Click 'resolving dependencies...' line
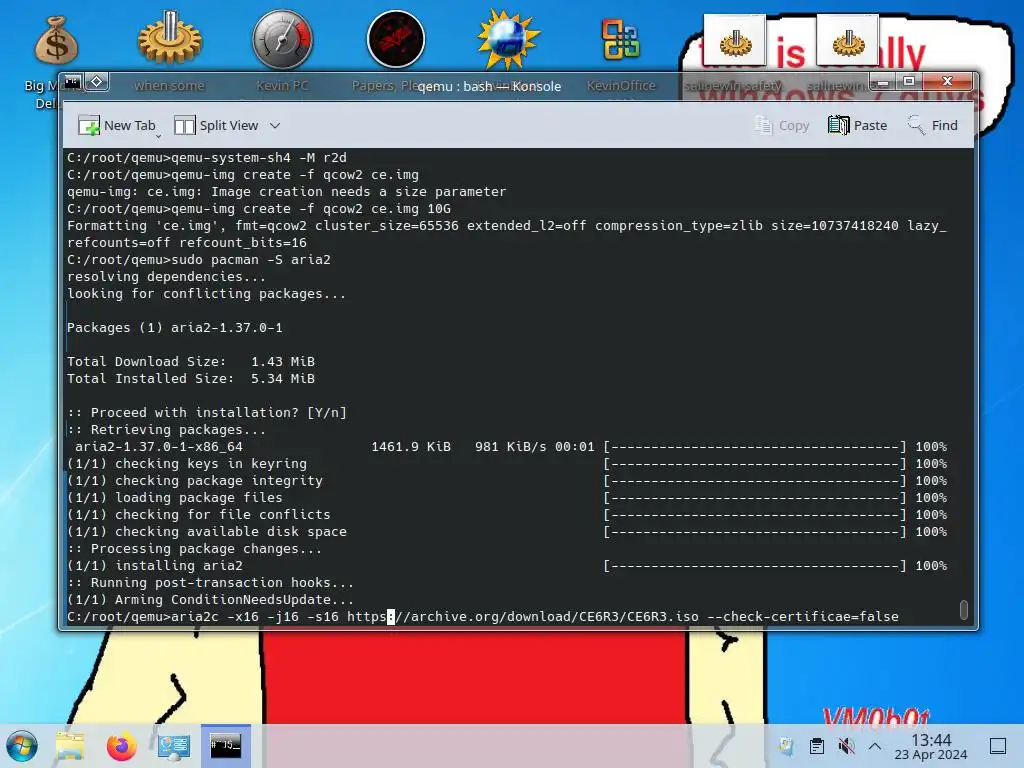The width and height of the screenshot is (1024, 768). (x=167, y=277)
